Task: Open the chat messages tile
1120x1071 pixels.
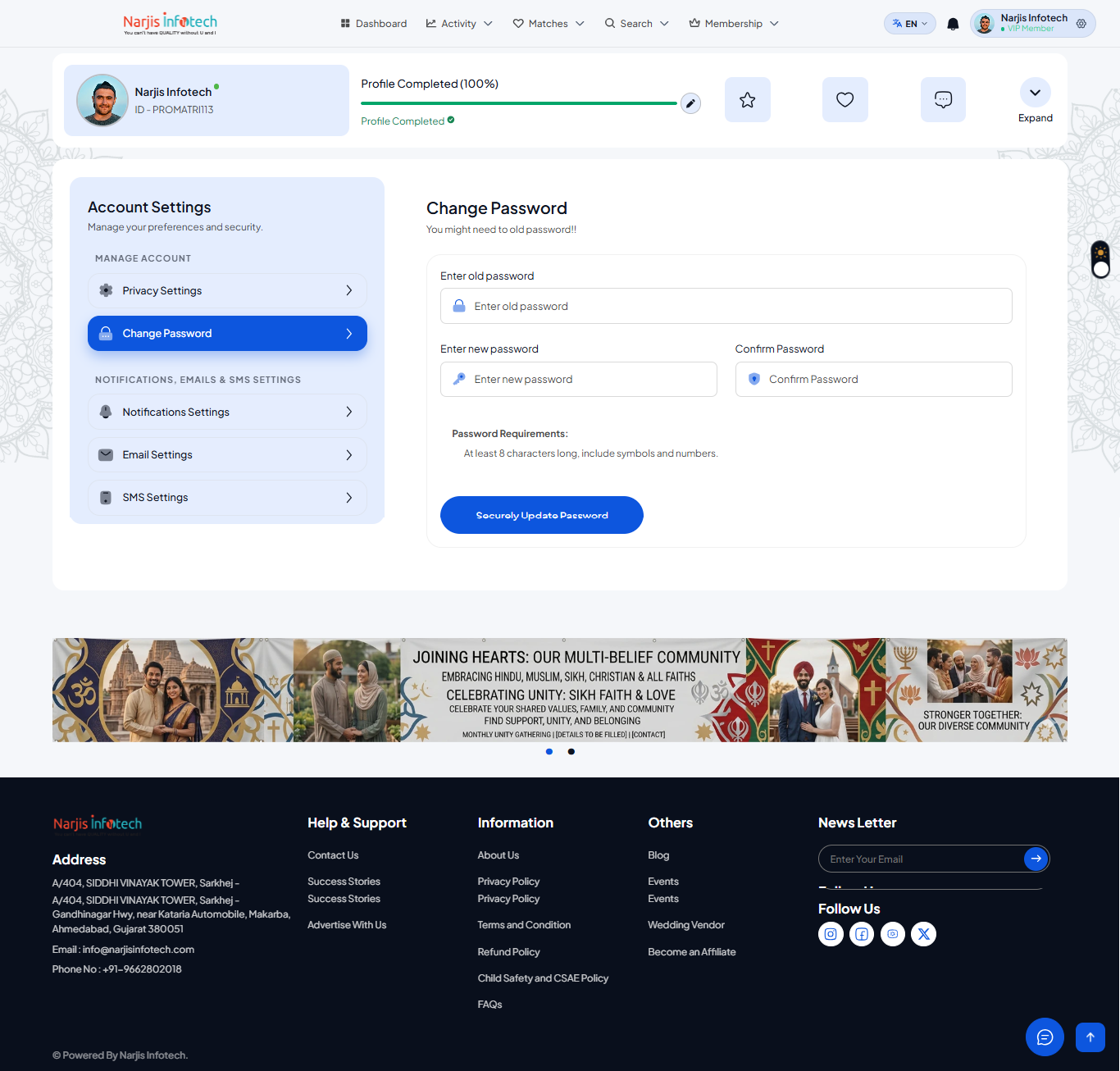Action: [943, 100]
